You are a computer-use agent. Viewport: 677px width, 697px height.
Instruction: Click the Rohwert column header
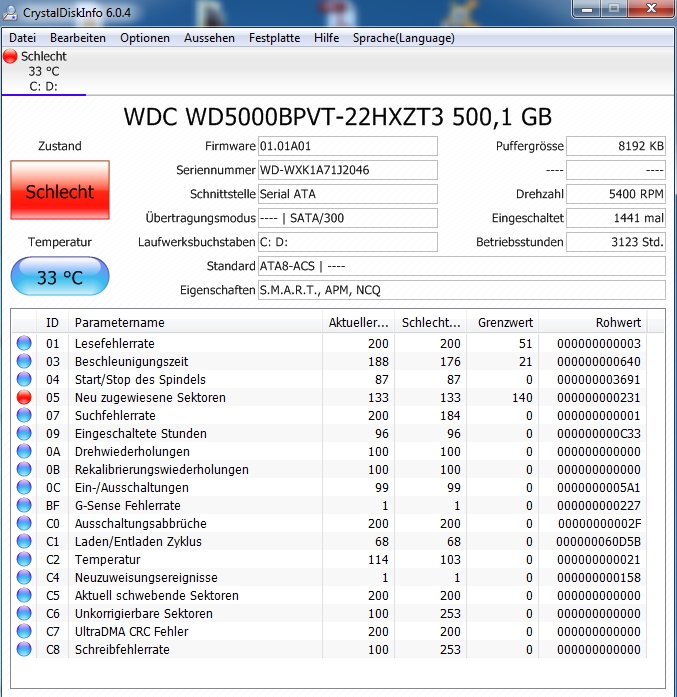click(593, 323)
